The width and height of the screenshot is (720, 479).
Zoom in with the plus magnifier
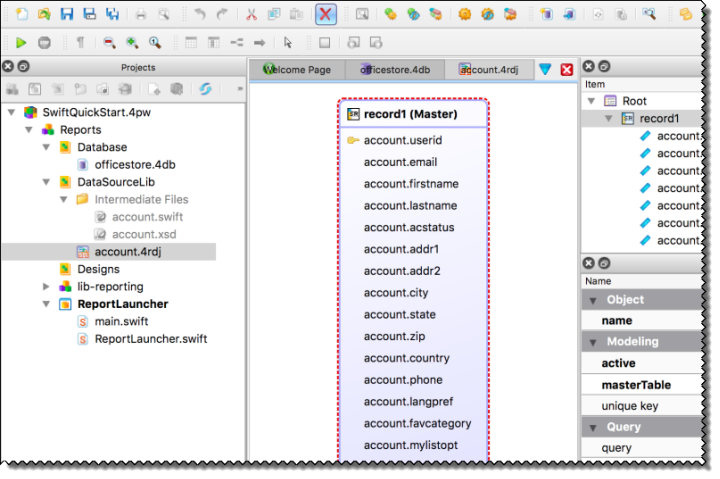132,43
